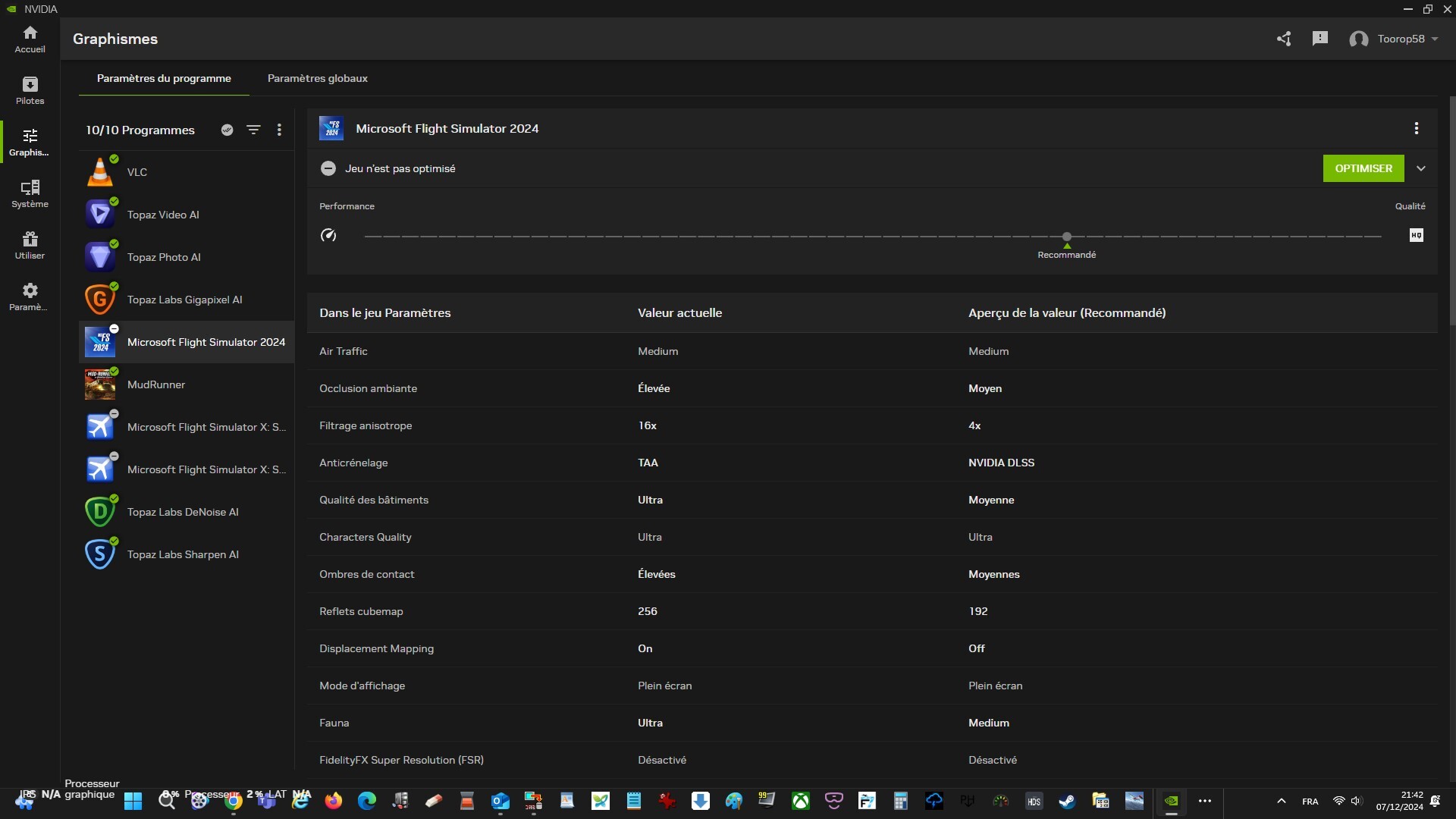Select Topaz Labs DeNoise AI program

187,512
